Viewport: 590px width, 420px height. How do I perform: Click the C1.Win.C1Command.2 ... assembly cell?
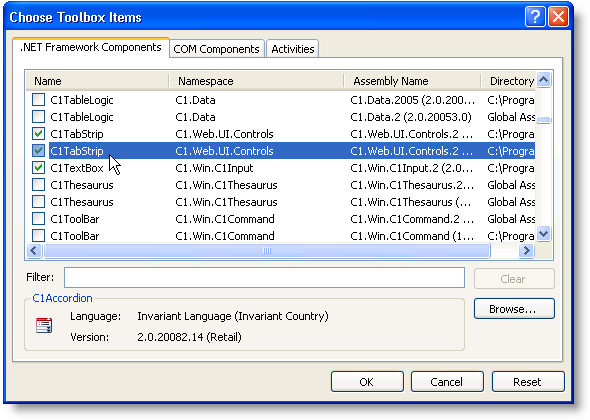[x=412, y=219]
